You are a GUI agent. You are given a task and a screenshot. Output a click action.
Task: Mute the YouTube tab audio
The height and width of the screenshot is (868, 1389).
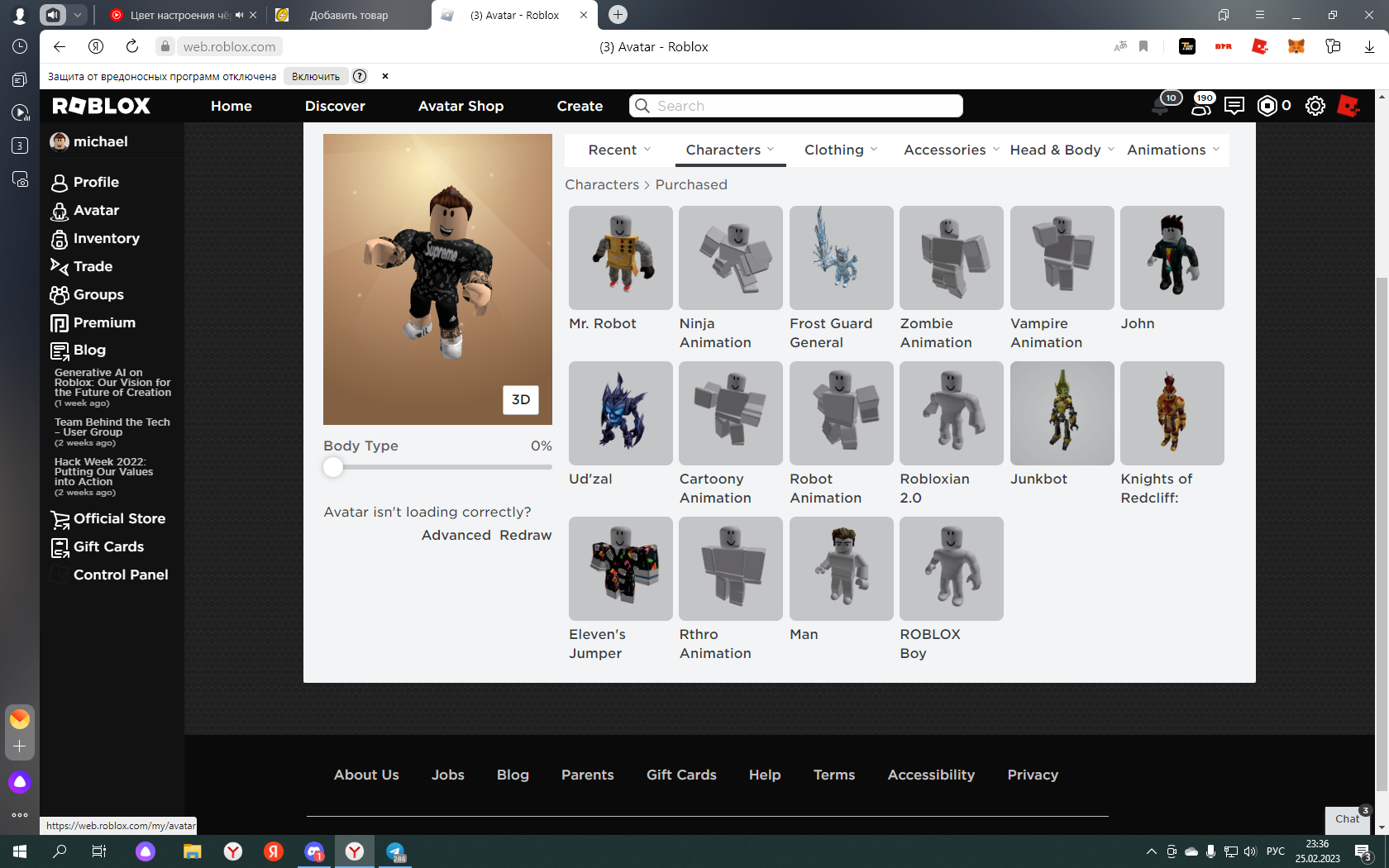239,15
